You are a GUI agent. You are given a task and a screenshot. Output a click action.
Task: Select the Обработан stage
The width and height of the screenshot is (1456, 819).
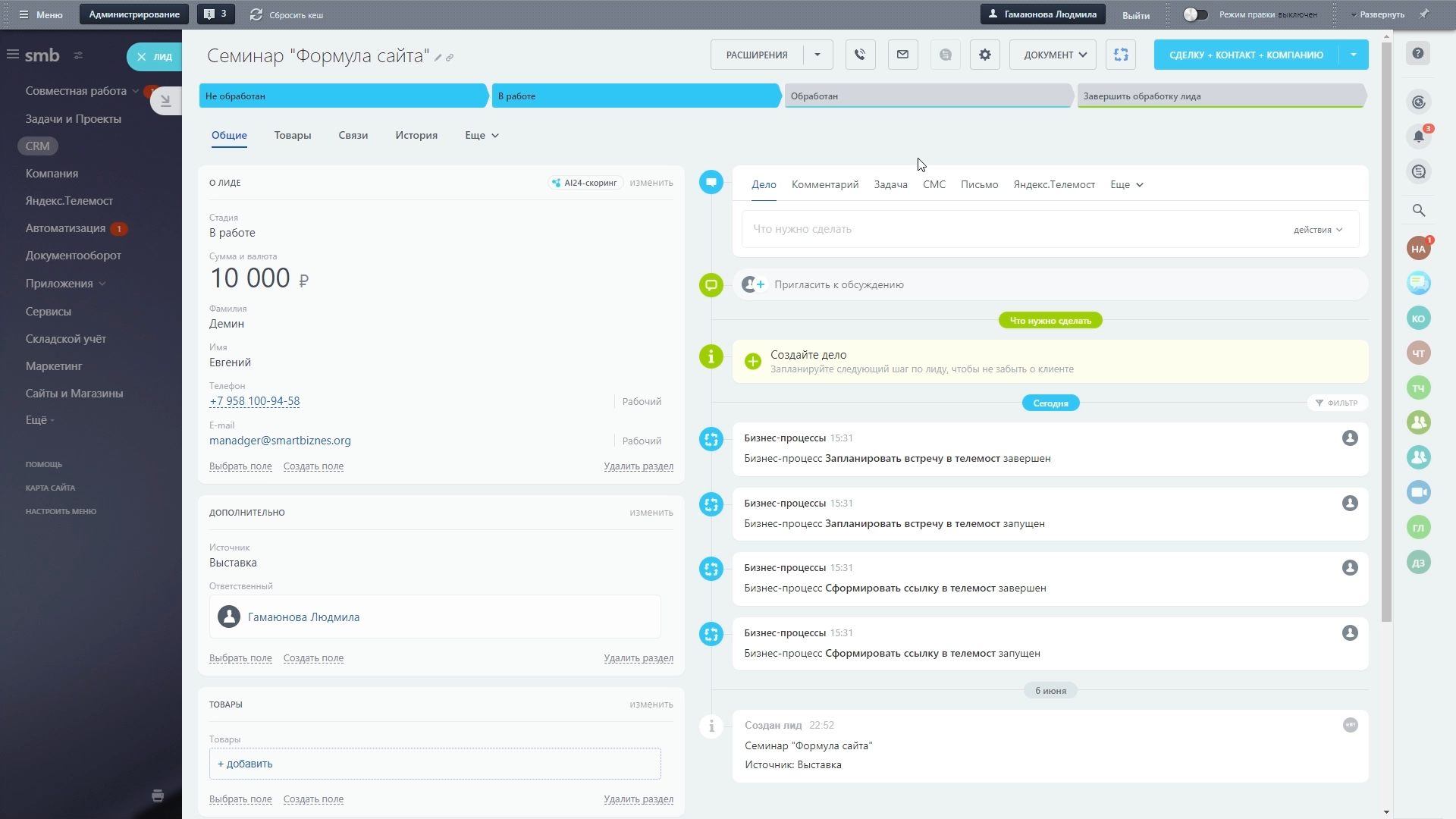[927, 96]
